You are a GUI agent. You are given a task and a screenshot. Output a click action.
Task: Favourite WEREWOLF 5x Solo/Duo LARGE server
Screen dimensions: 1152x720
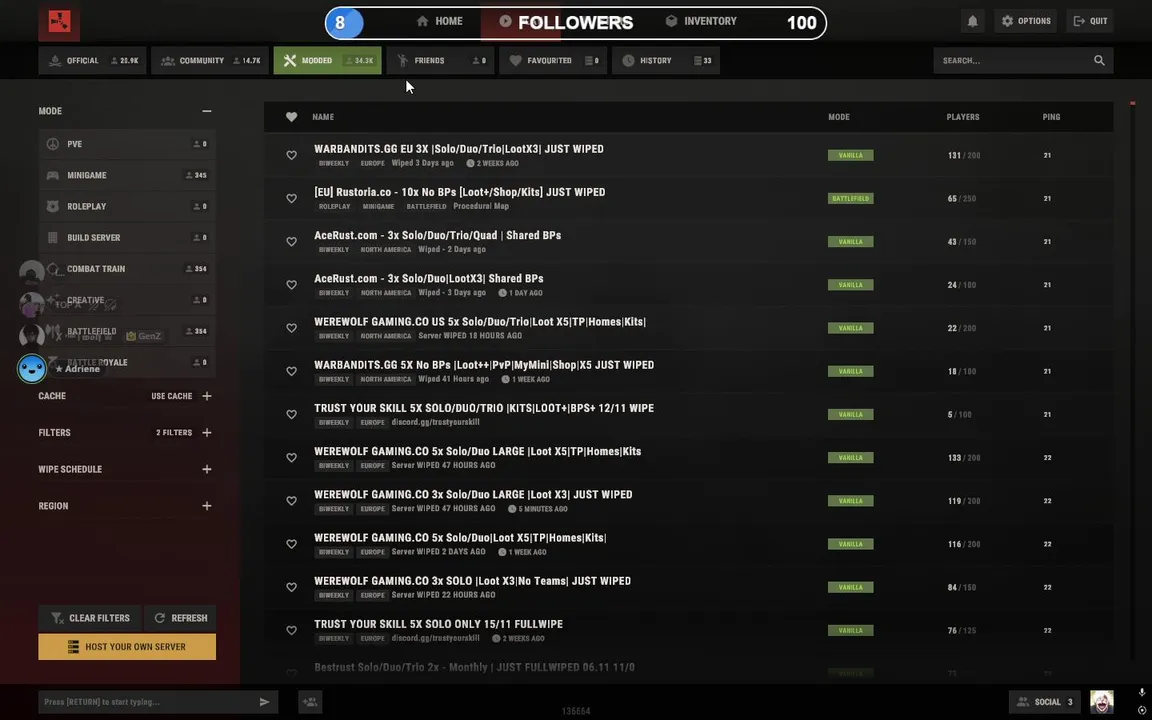tap(292, 458)
